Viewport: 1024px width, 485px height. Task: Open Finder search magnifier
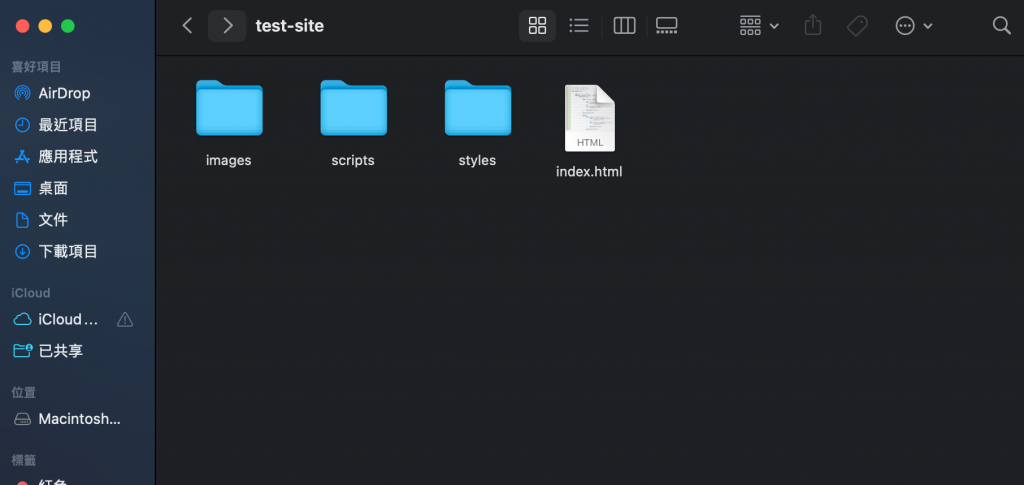coord(1001,25)
